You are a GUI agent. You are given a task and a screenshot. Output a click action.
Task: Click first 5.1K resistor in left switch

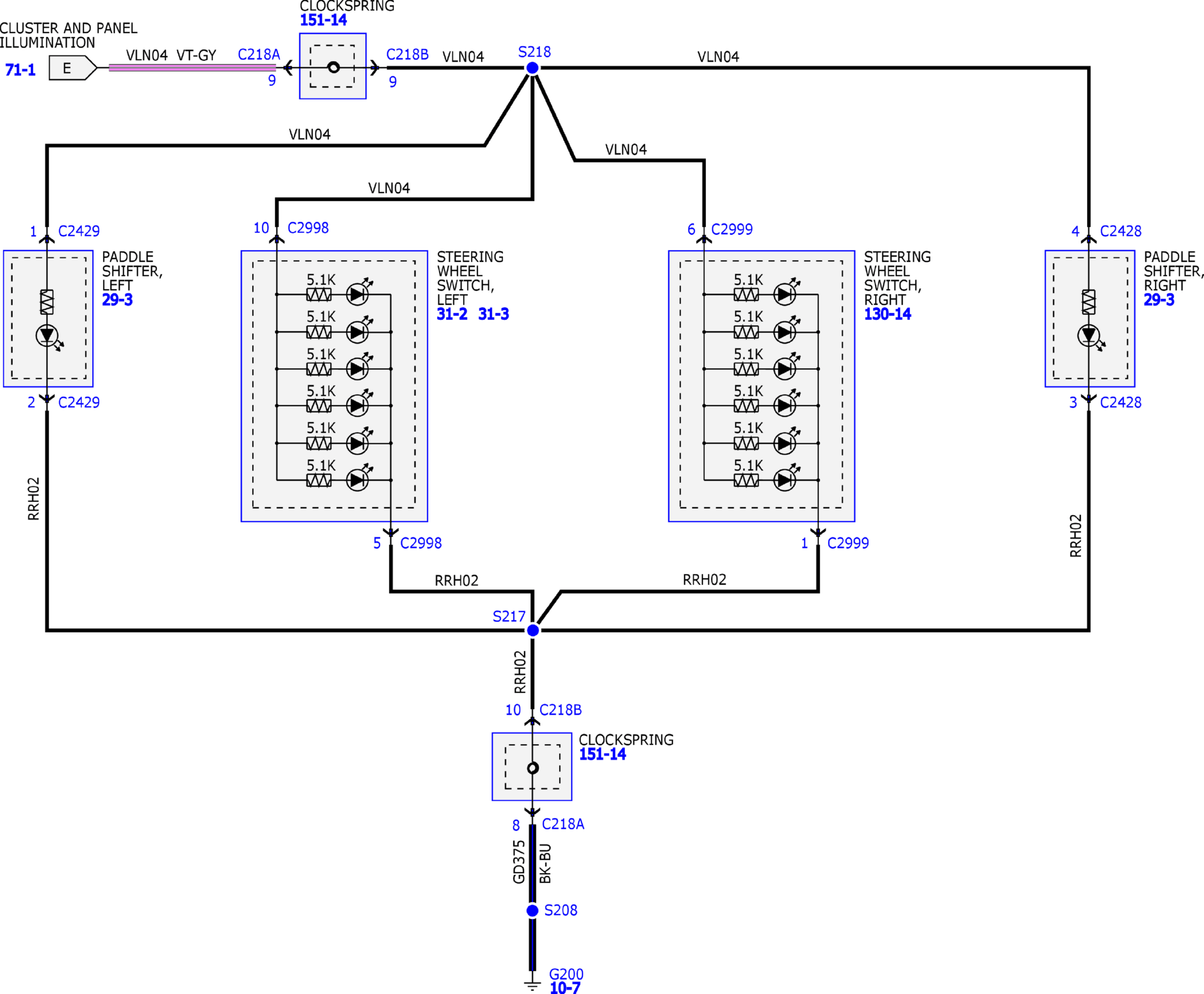click(319, 295)
